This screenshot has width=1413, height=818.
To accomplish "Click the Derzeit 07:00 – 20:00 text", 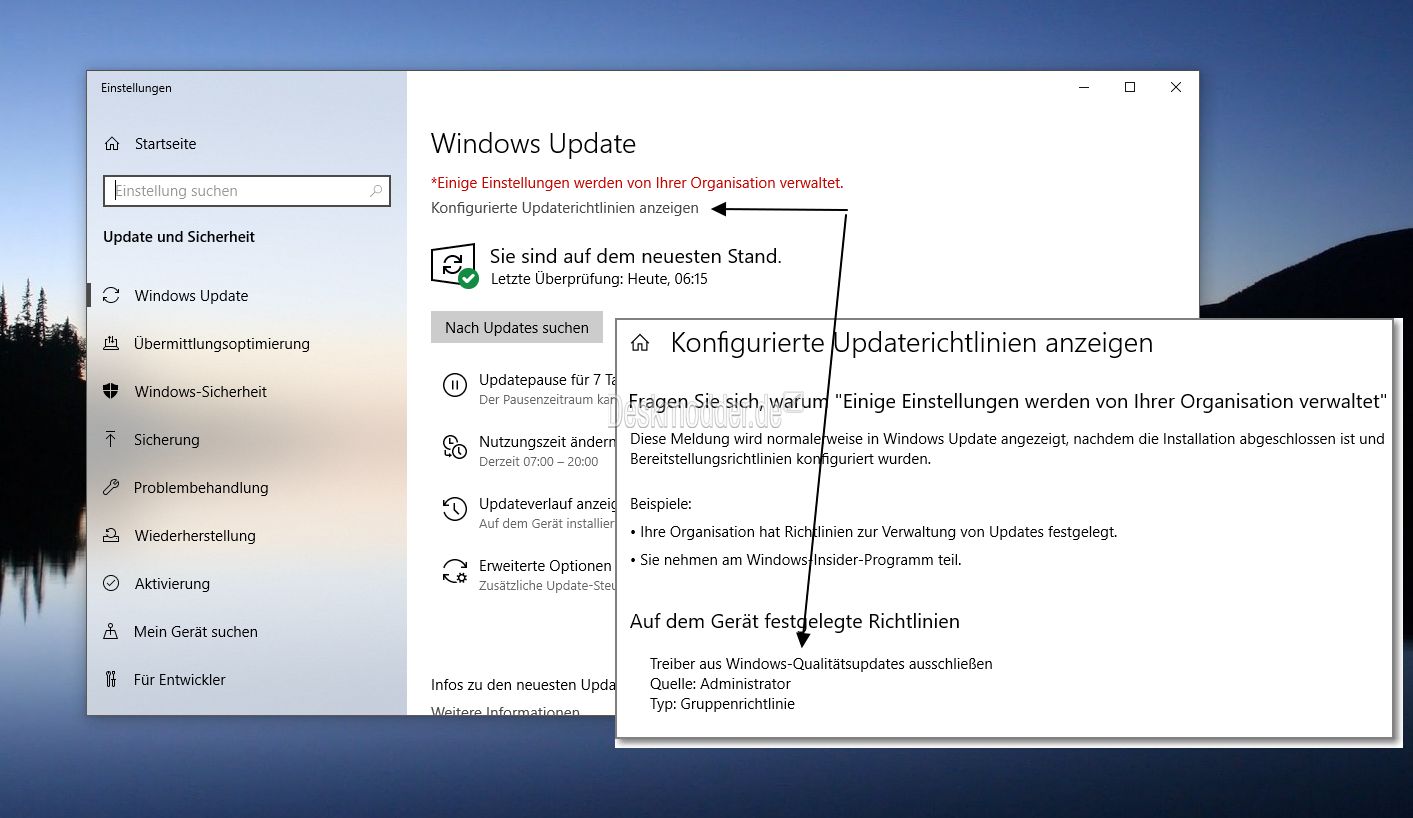I will tap(539, 462).
